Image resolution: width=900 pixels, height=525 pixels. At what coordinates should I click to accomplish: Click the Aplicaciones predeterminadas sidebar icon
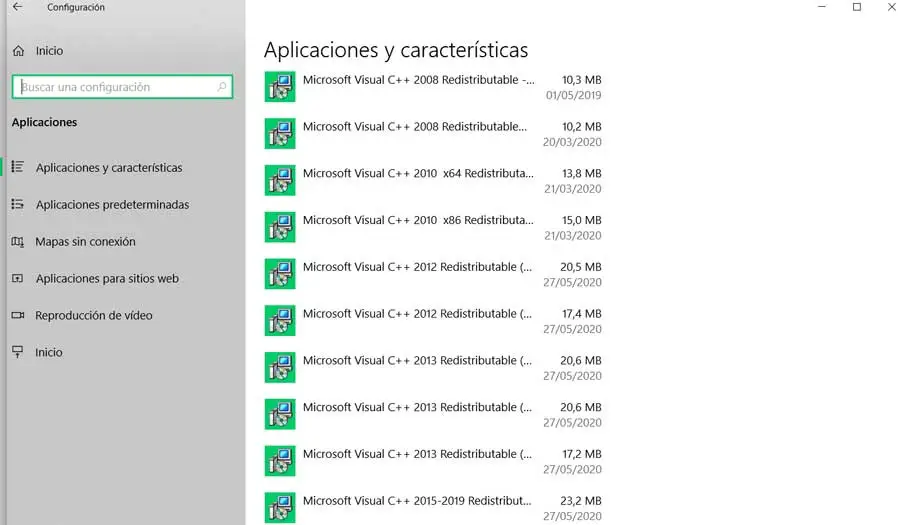click(x=18, y=204)
